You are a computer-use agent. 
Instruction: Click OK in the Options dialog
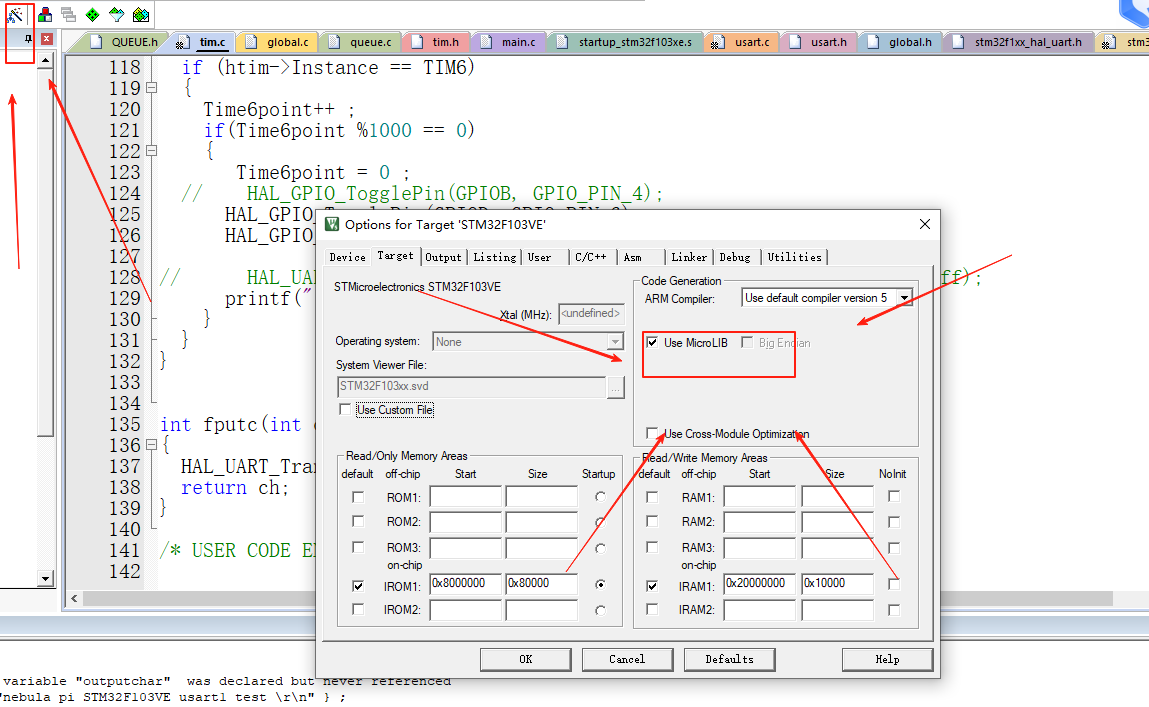click(525, 659)
